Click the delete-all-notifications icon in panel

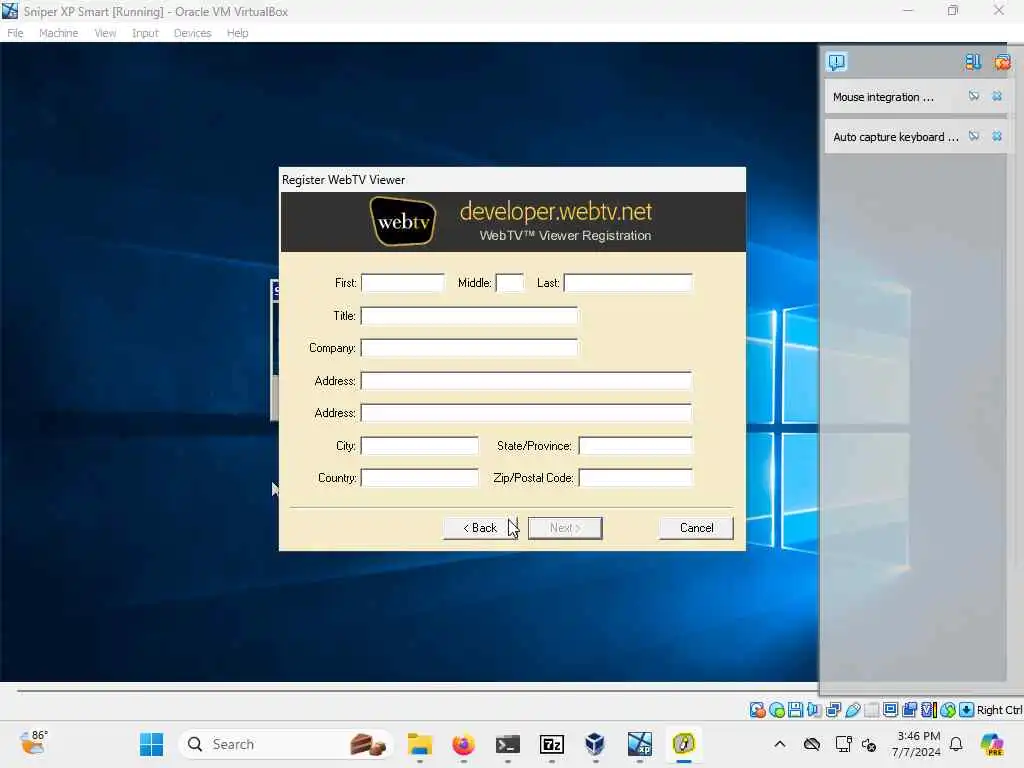click(x=1002, y=62)
